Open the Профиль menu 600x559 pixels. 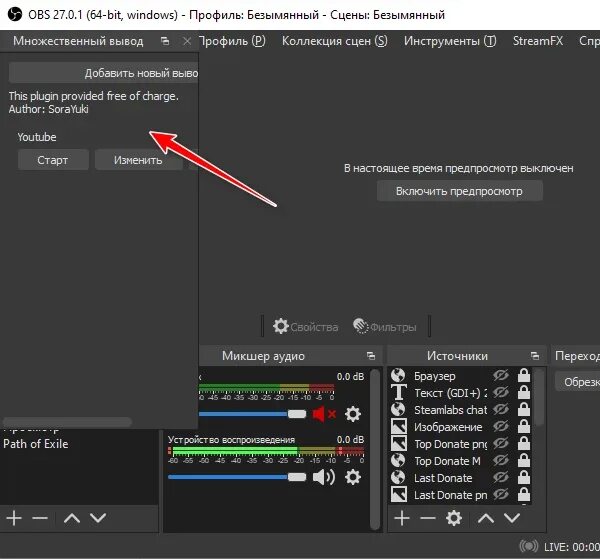click(232, 41)
